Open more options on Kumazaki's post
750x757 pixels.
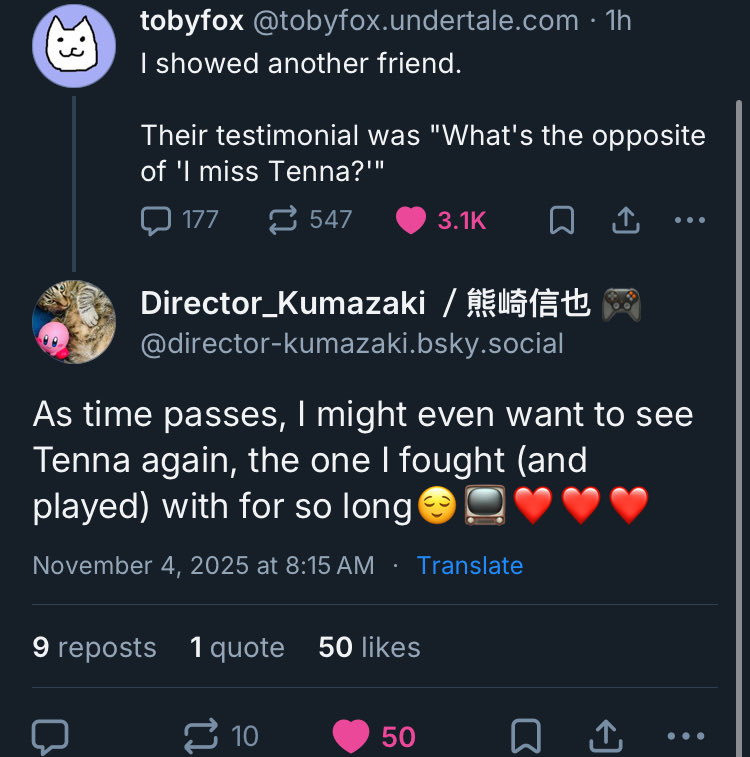coord(685,737)
